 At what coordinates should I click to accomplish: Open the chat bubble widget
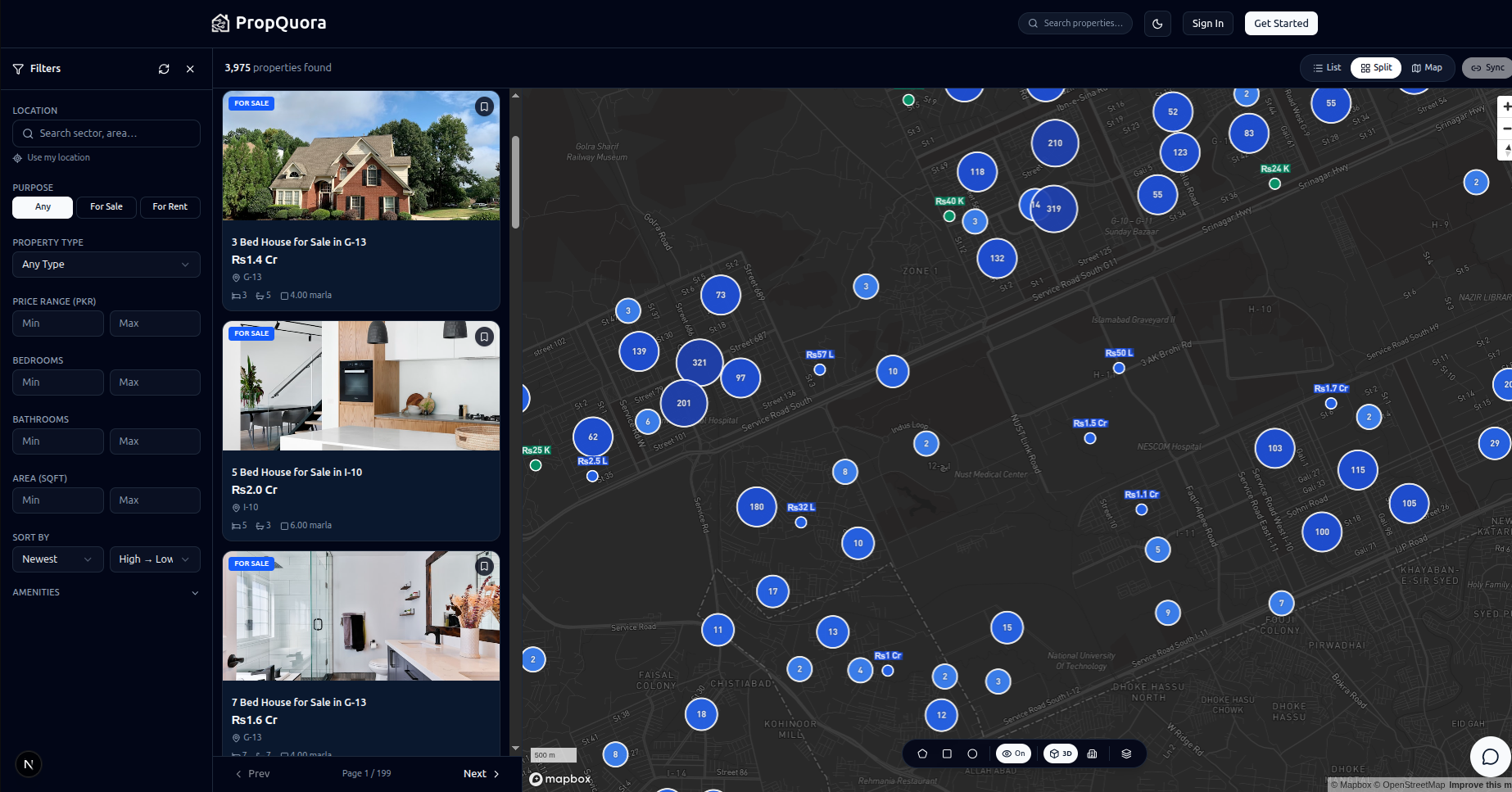(1490, 757)
